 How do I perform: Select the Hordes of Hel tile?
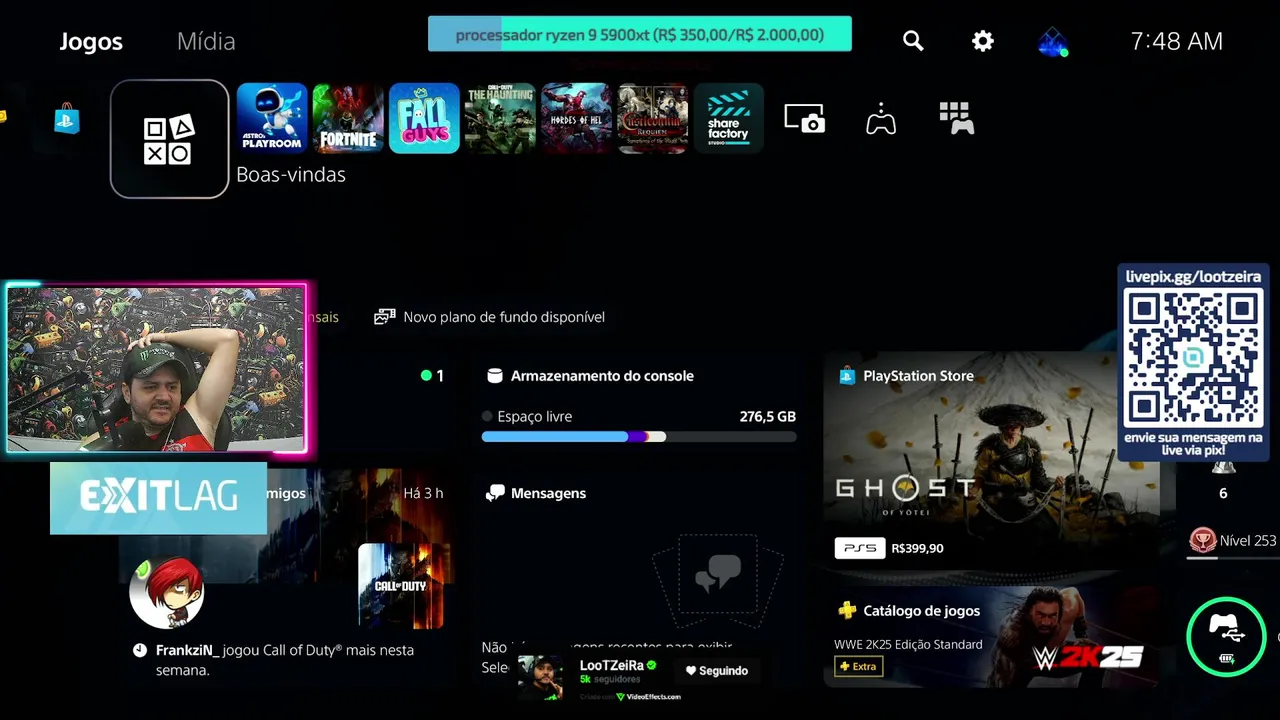coord(576,118)
